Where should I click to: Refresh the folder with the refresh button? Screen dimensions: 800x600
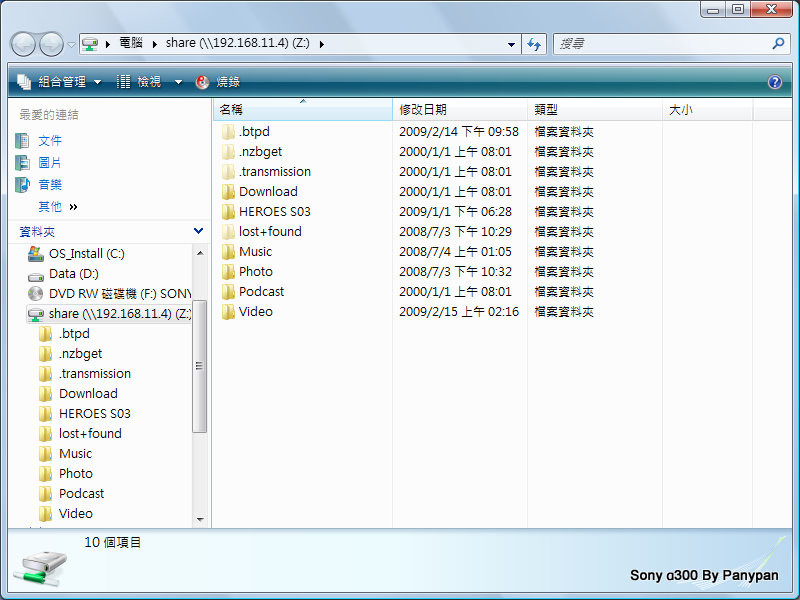(534, 44)
